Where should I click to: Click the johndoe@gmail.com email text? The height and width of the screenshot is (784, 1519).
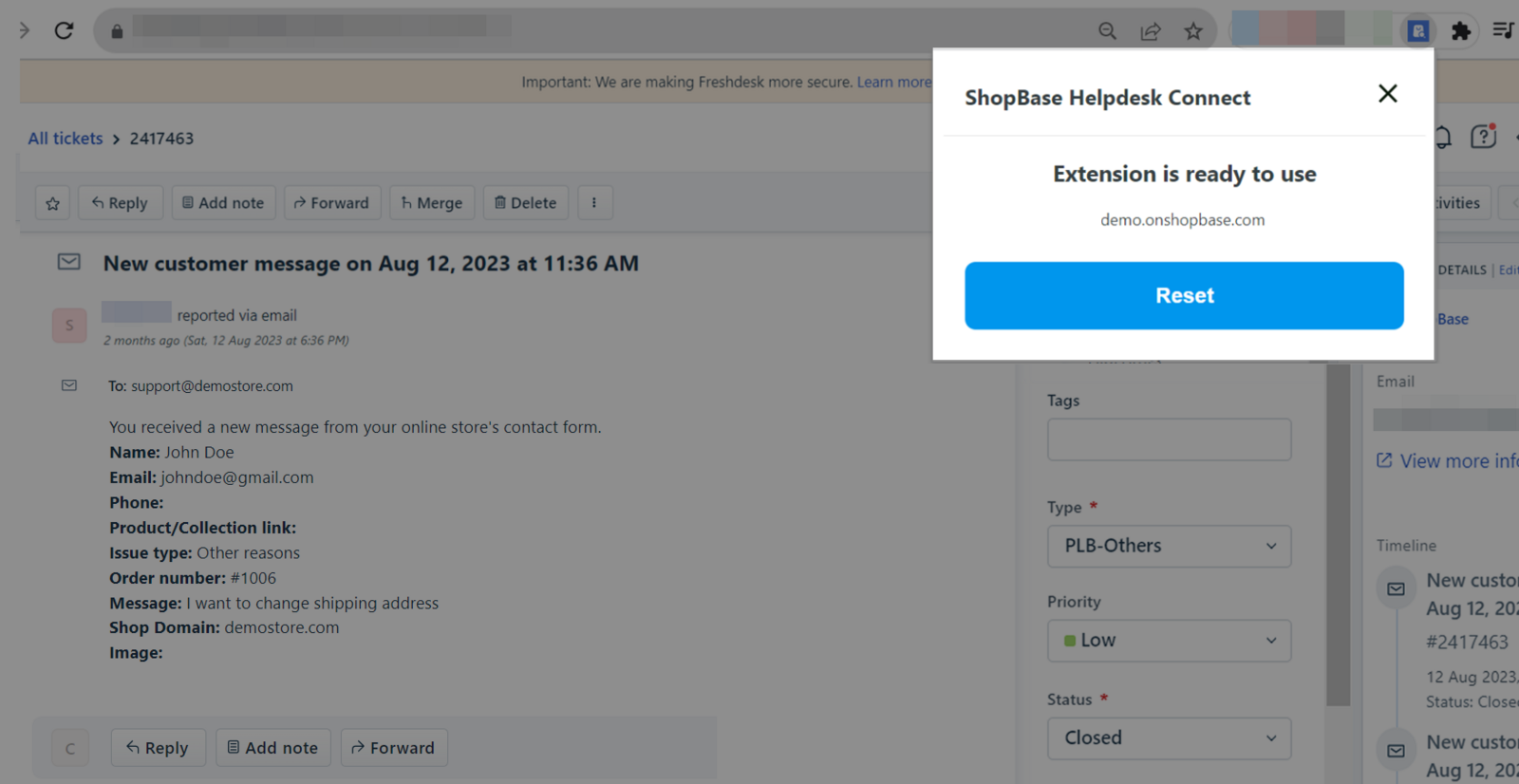coord(237,477)
